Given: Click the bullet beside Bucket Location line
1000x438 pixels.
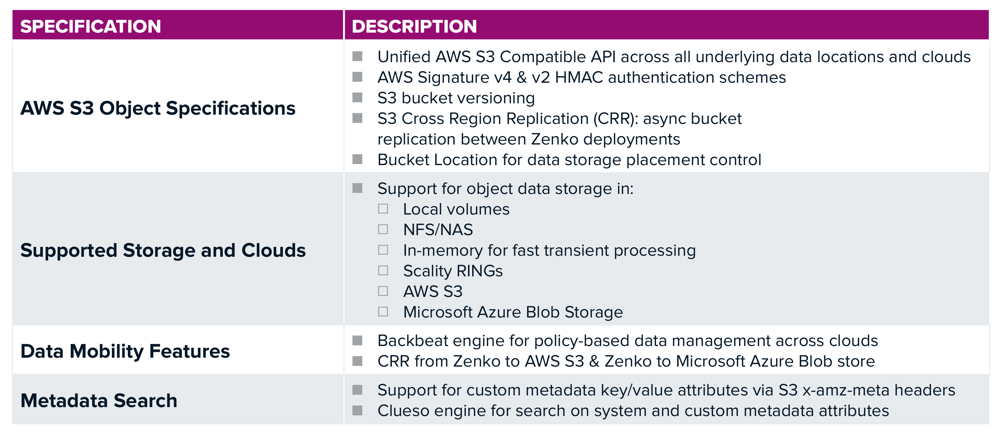Looking at the screenshot, I should coord(357,159).
